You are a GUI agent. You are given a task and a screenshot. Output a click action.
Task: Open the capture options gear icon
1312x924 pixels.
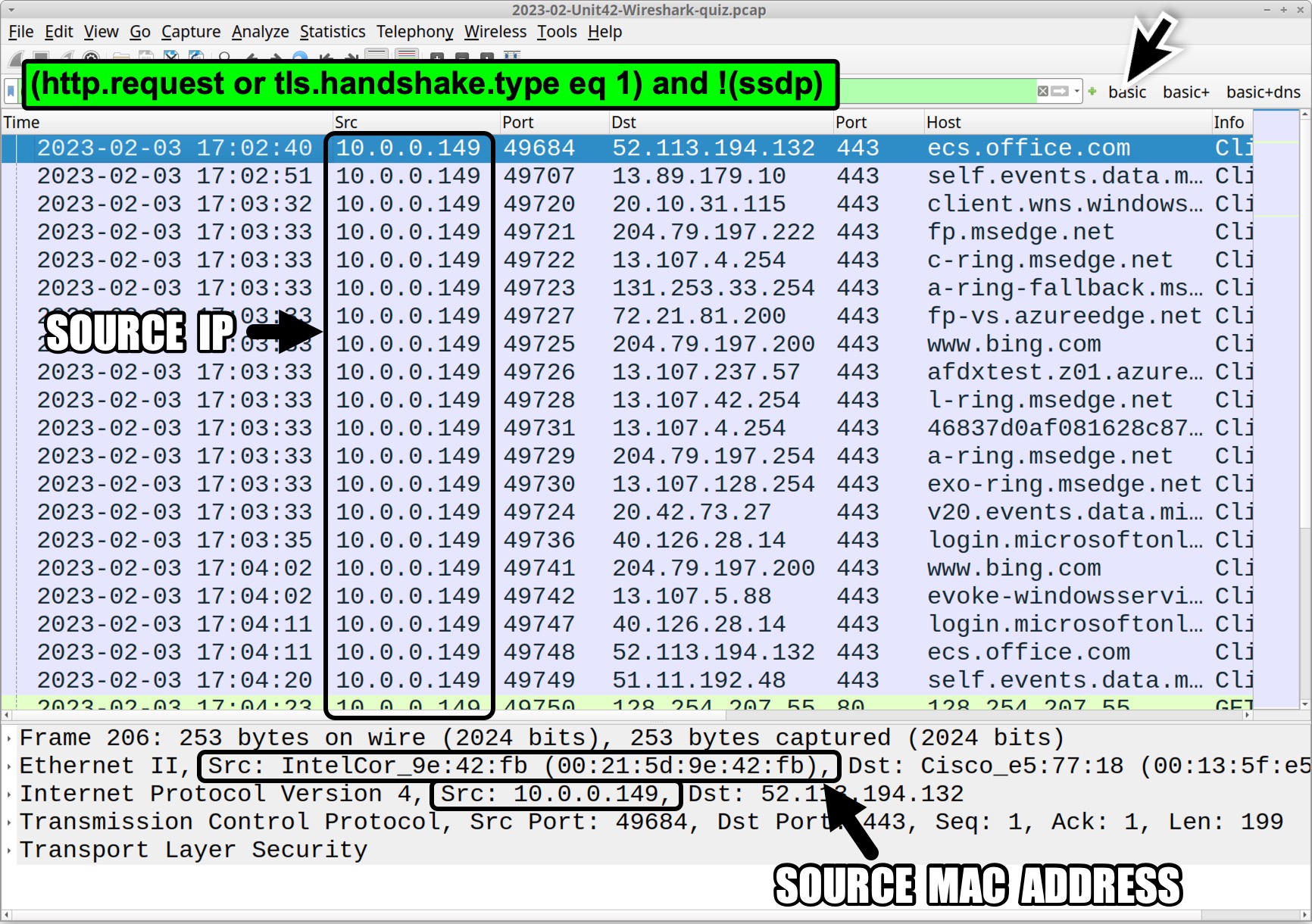pyautogui.click(x=90, y=58)
